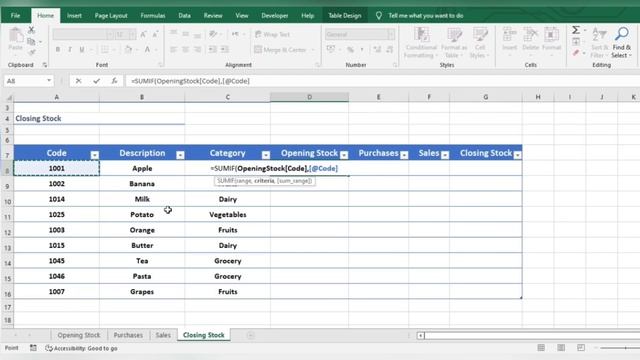Open the Fill Color picker
The height and width of the screenshot is (360, 640).
click(128, 50)
